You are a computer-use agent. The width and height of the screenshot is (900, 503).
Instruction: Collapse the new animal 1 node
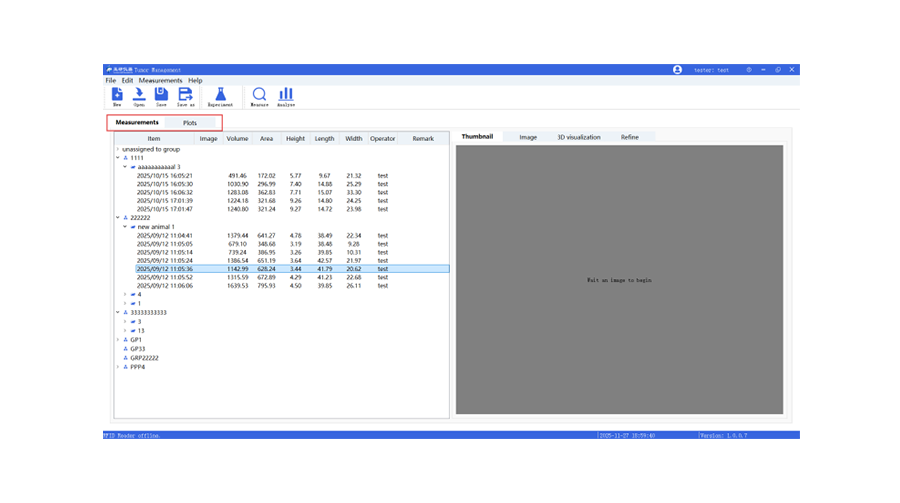tap(125, 227)
